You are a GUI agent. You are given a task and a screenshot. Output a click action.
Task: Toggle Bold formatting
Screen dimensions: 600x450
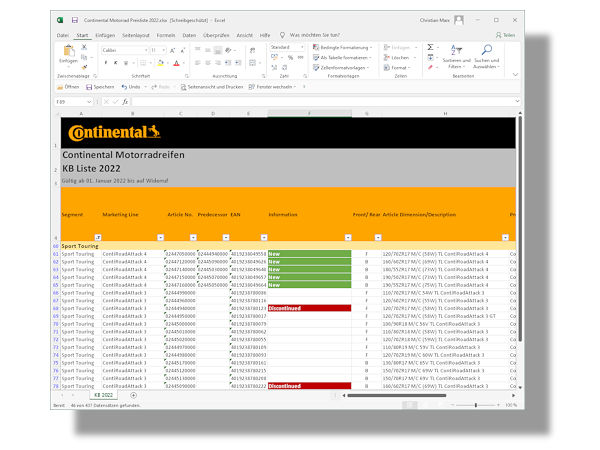[x=106, y=63]
